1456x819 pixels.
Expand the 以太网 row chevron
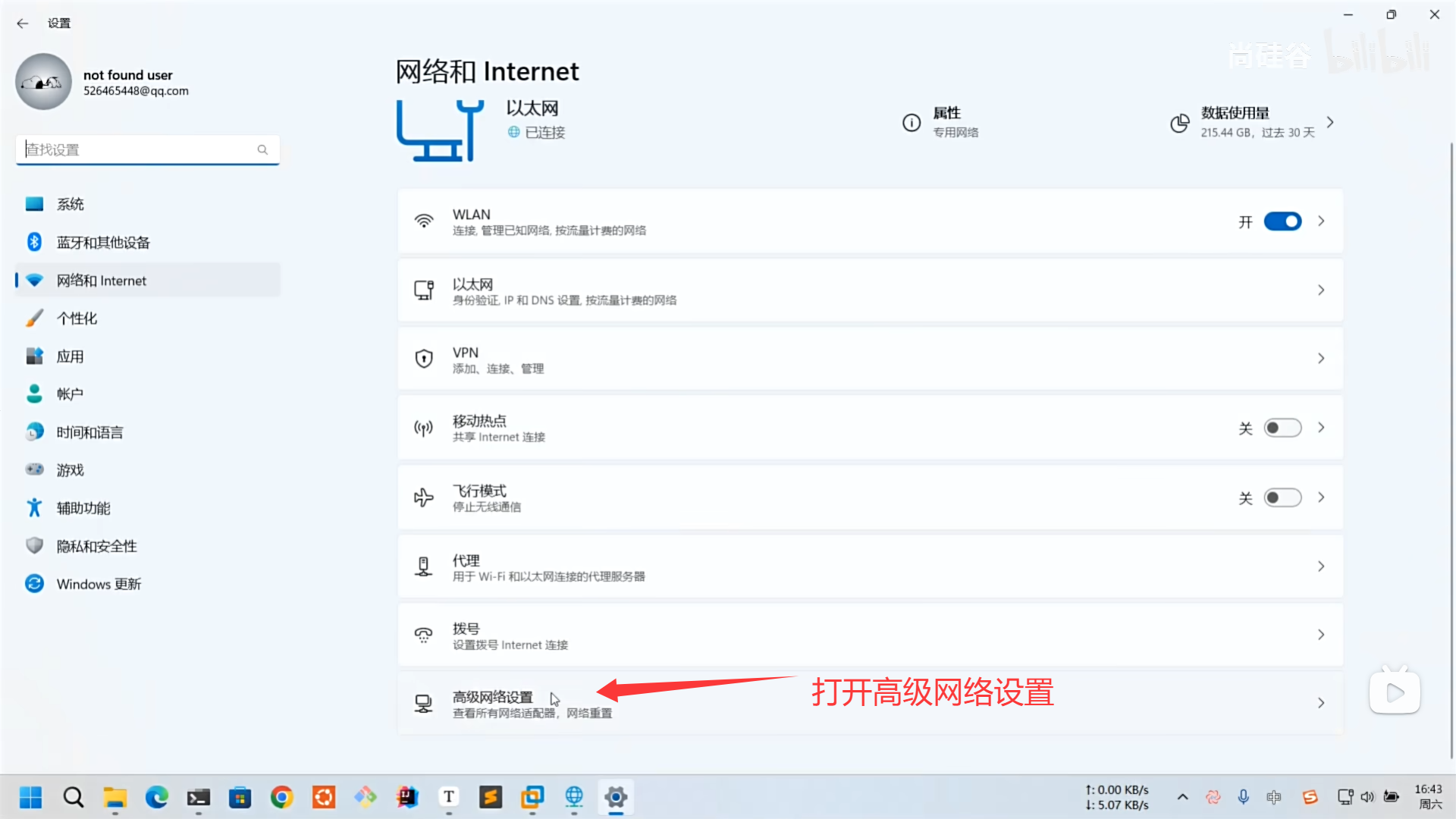pos(1321,290)
